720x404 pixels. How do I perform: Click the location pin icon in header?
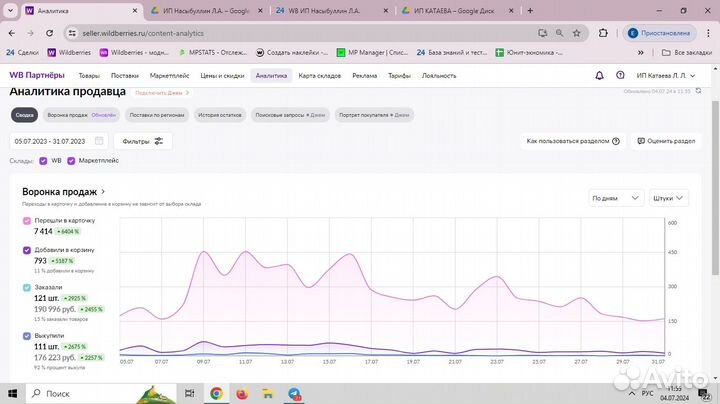[x=620, y=75]
